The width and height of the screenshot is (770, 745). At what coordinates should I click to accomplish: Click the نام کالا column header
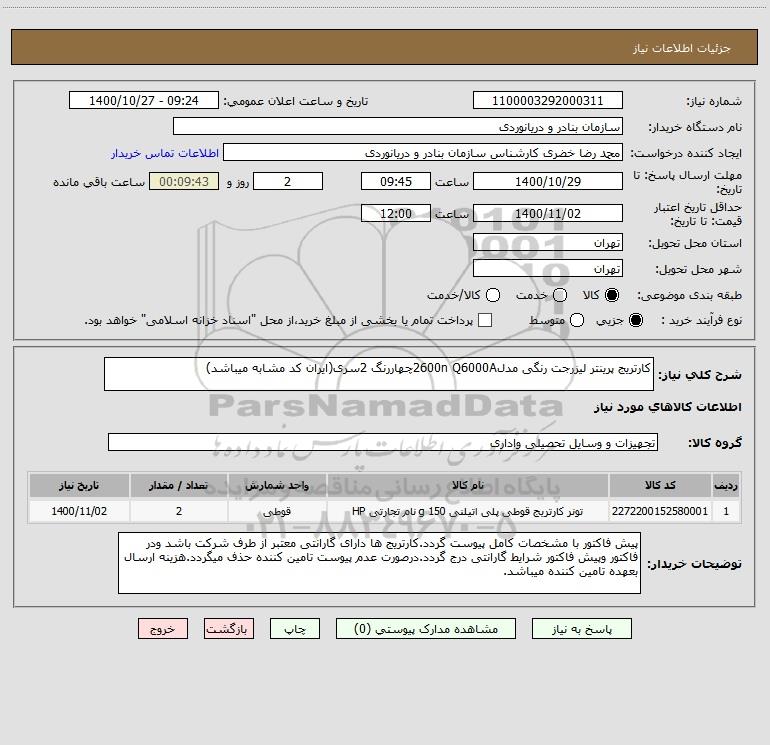point(468,485)
